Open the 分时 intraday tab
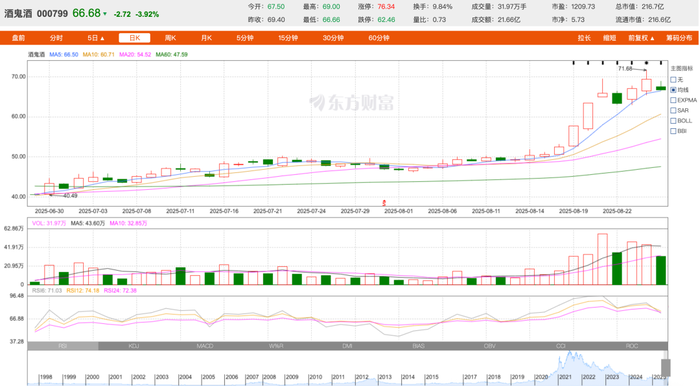 point(56,38)
